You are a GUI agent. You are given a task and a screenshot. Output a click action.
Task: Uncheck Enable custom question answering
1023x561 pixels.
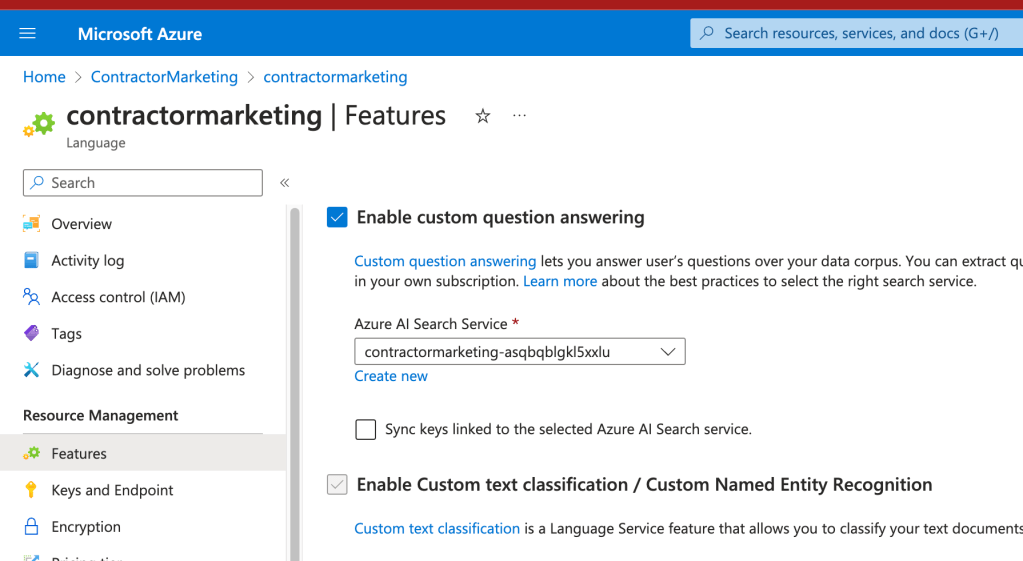(x=337, y=217)
